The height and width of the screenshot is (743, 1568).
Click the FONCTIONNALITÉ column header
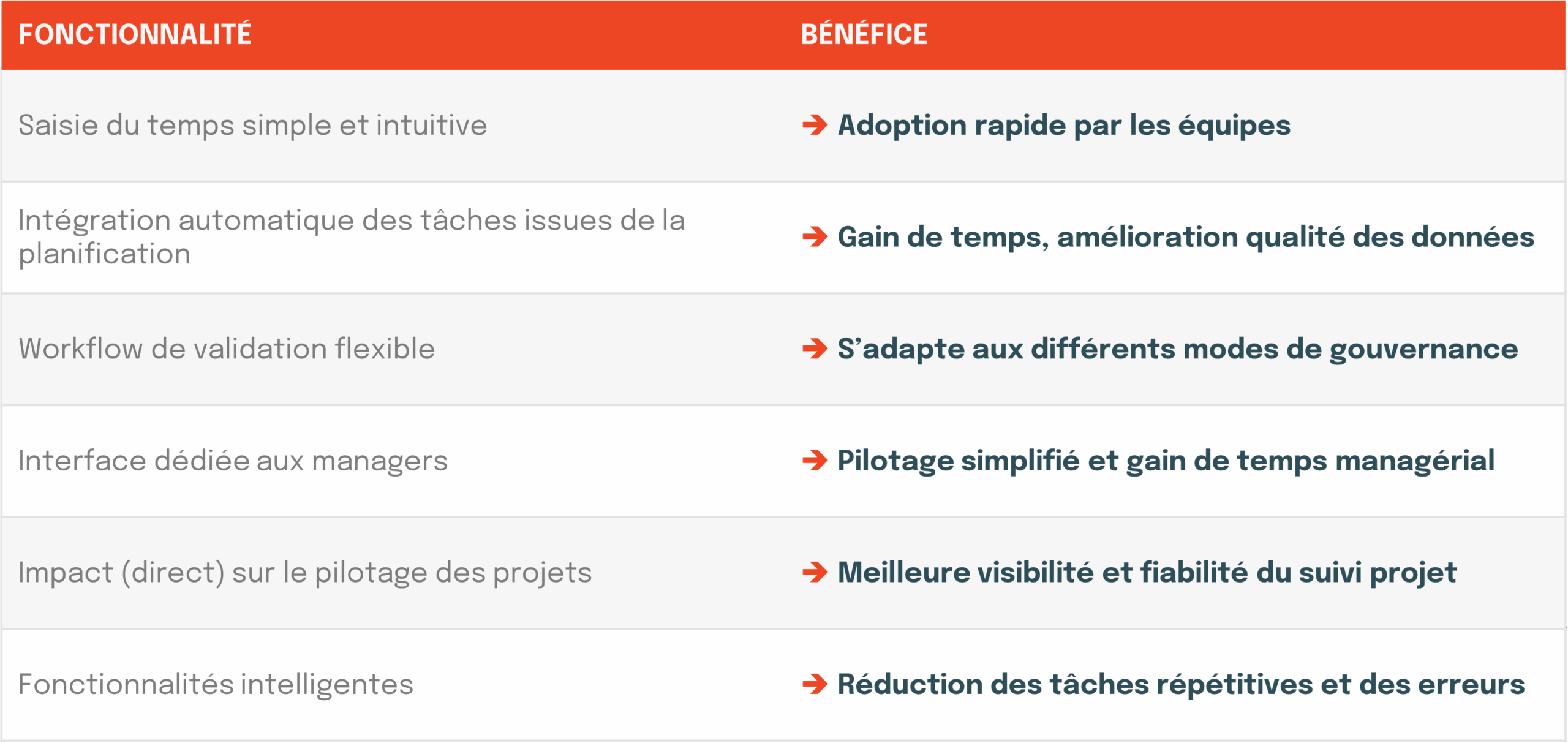tap(135, 34)
